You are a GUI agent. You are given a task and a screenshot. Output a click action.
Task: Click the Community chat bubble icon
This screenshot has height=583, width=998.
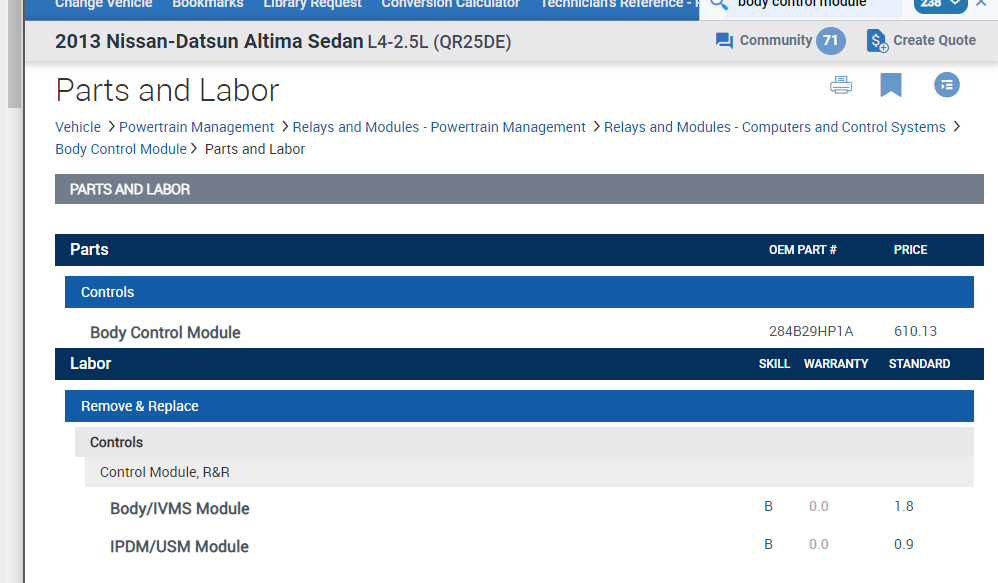pyautogui.click(x=724, y=41)
